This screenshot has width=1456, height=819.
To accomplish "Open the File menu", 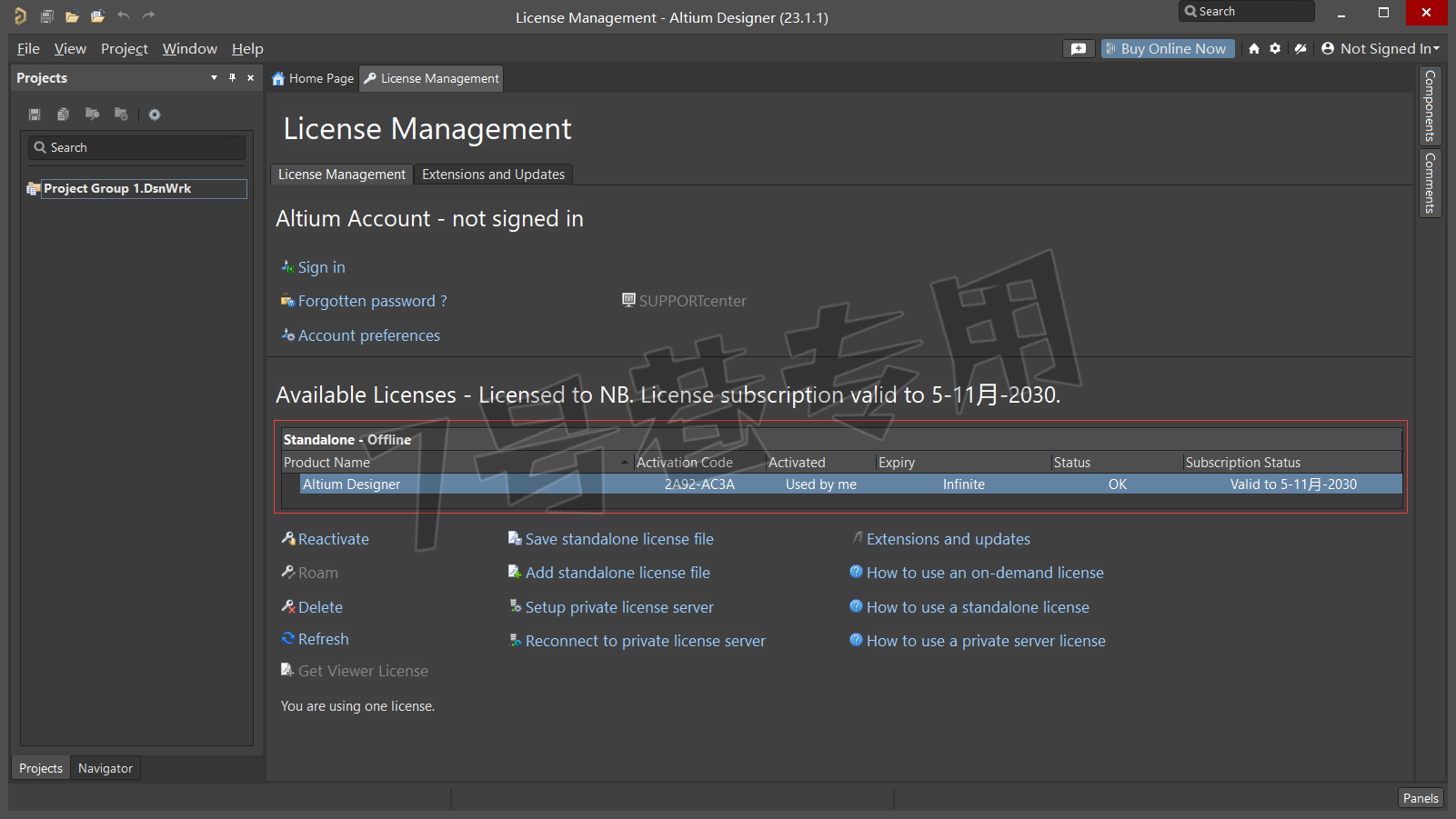I will [28, 49].
